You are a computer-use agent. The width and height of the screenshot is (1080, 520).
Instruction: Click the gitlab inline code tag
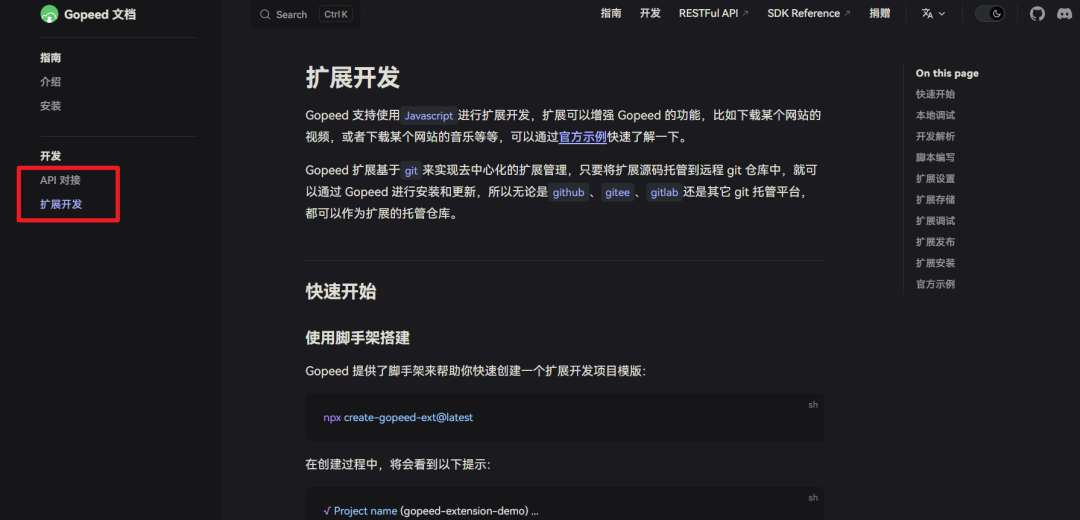click(665, 193)
